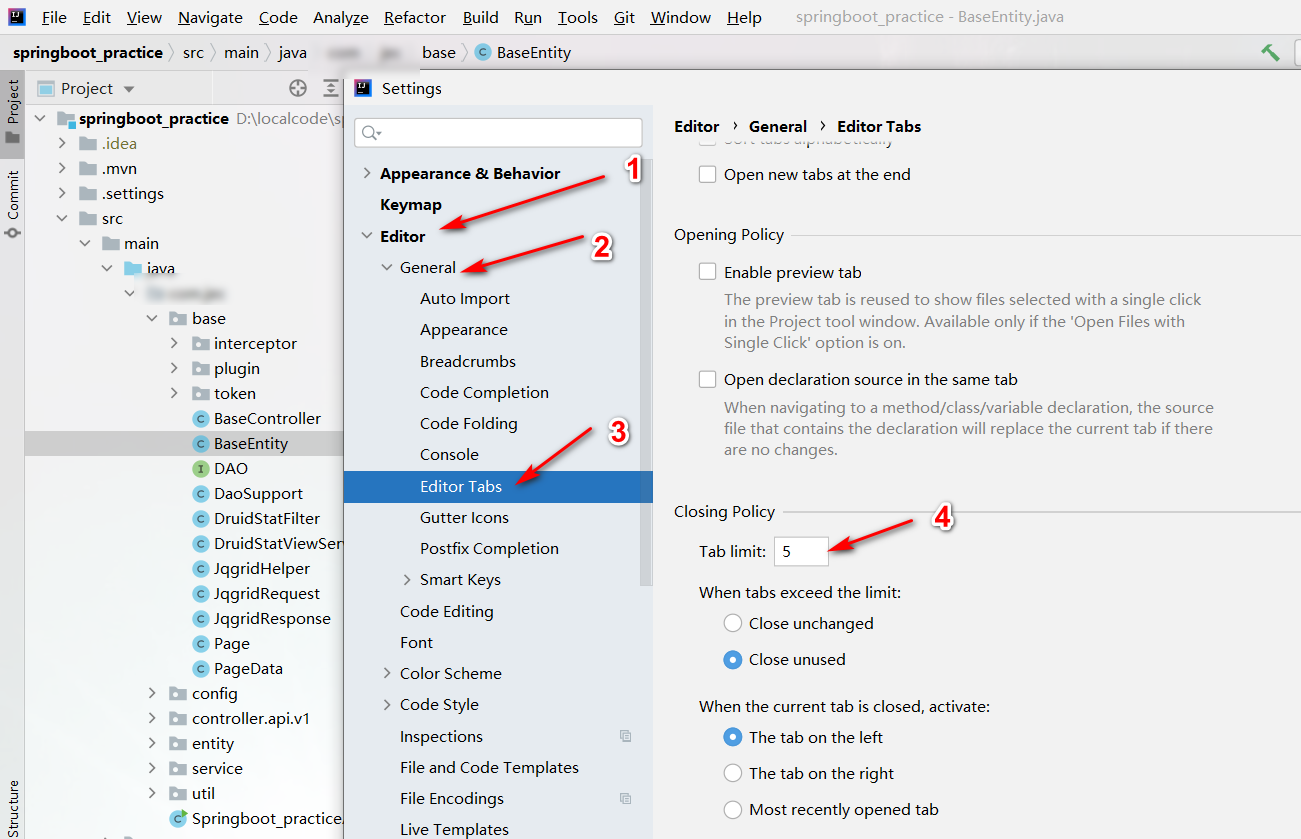The width and height of the screenshot is (1301, 839).
Task: Expand the Color Scheme settings node
Action: click(x=387, y=674)
